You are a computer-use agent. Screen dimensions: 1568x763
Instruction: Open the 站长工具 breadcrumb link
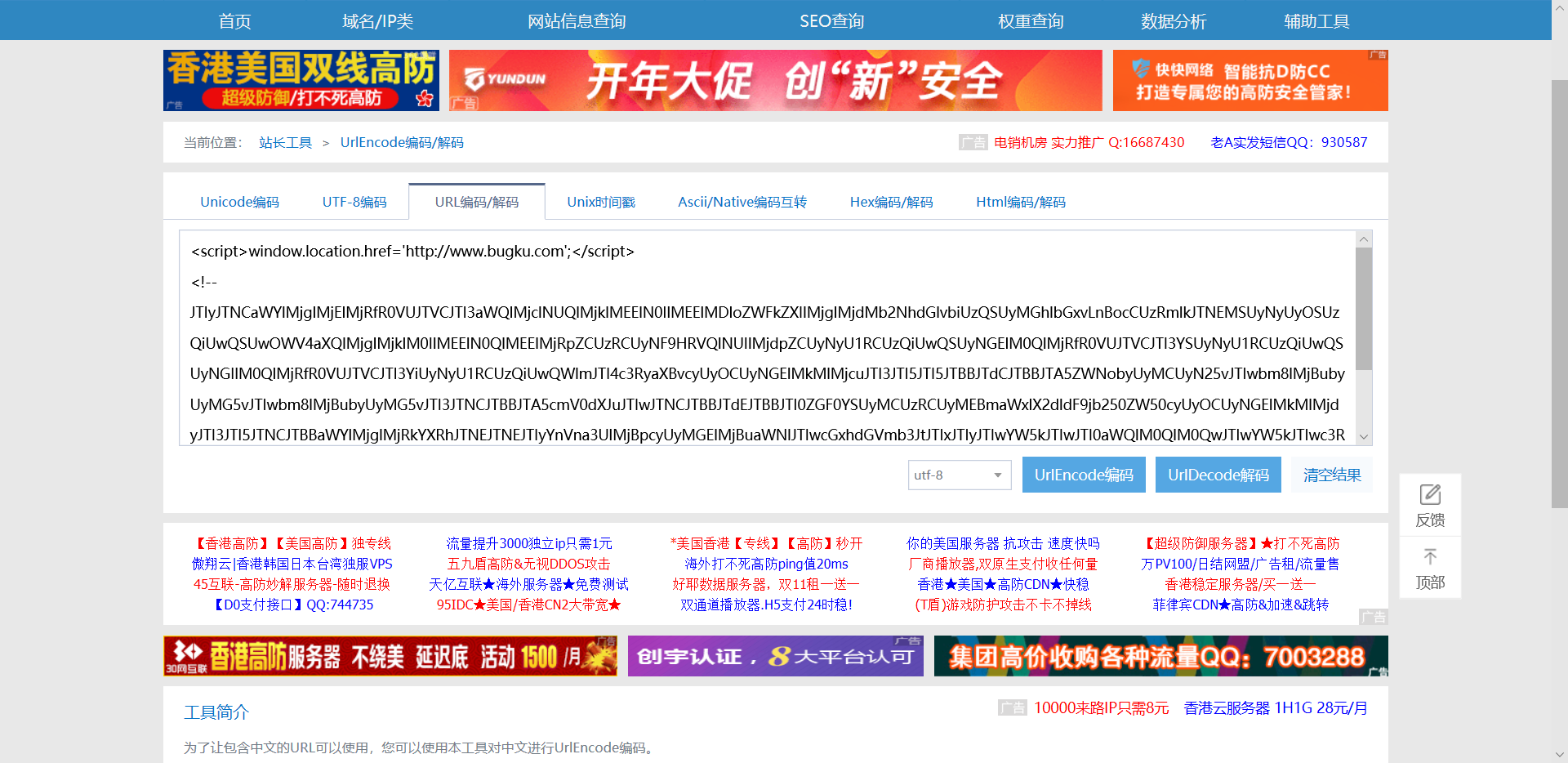pyautogui.click(x=285, y=142)
